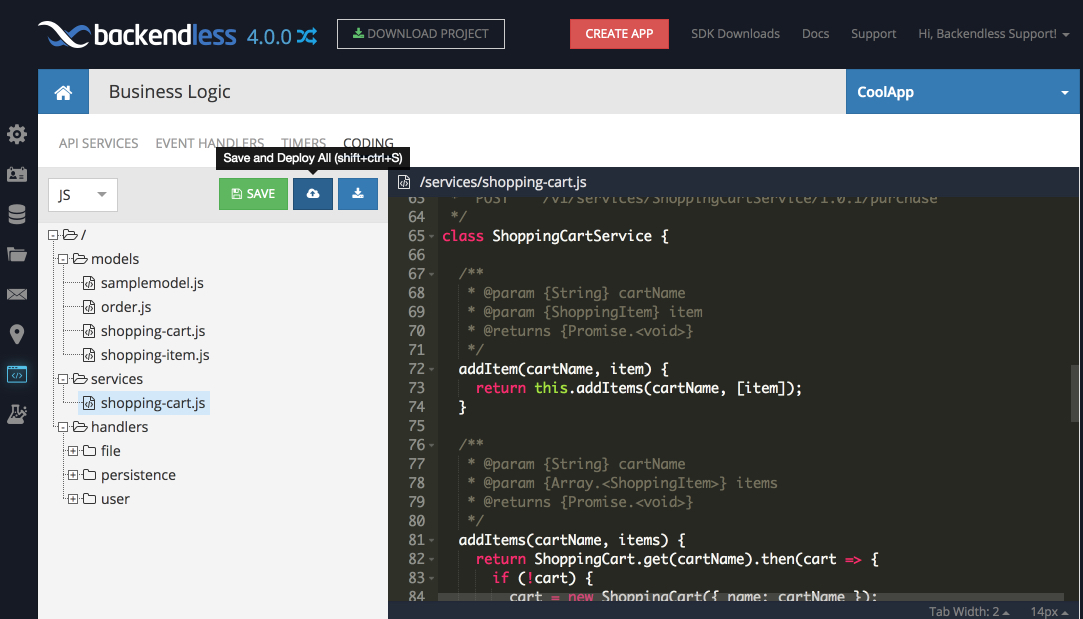Fold comment block at line 67 arrow
The width and height of the screenshot is (1083, 619).
point(432,274)
